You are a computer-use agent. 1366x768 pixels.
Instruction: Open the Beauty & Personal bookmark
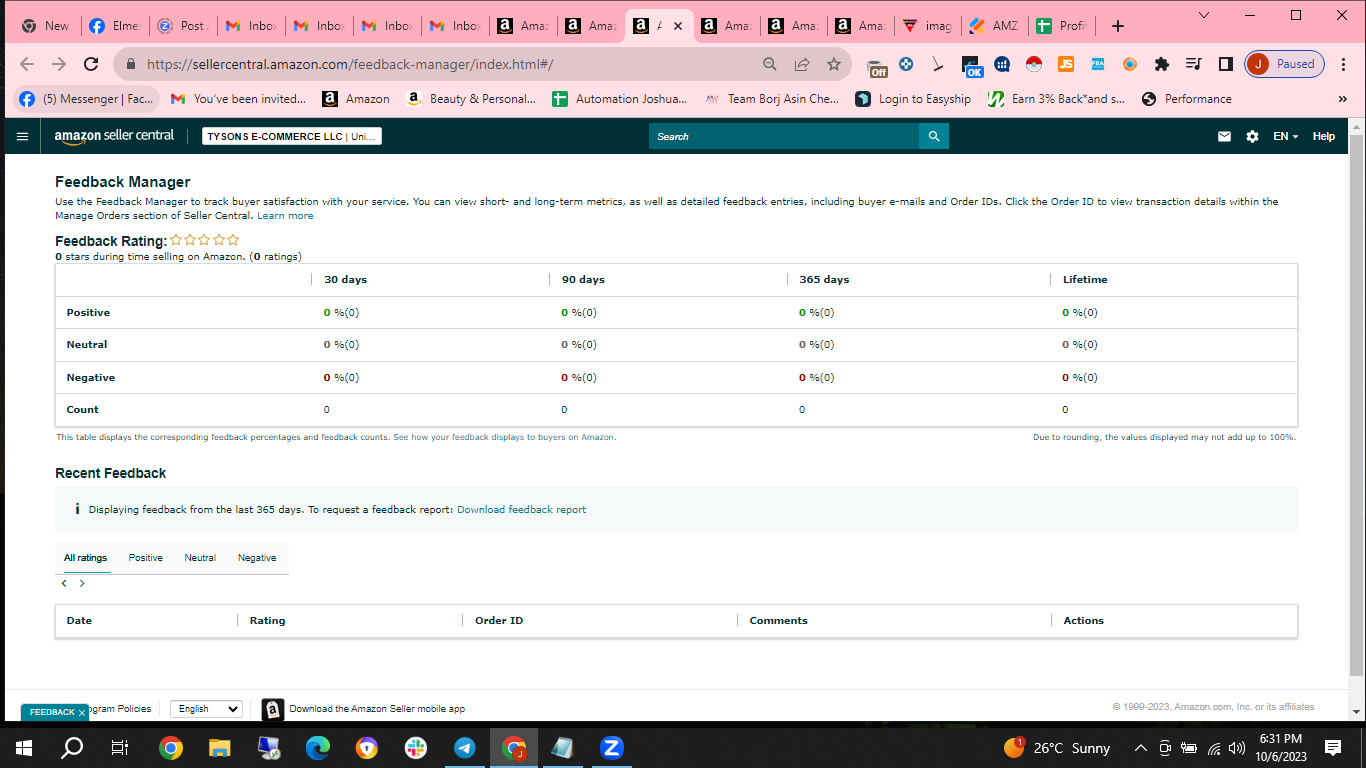pyautogui.click(x=471, y=99)
